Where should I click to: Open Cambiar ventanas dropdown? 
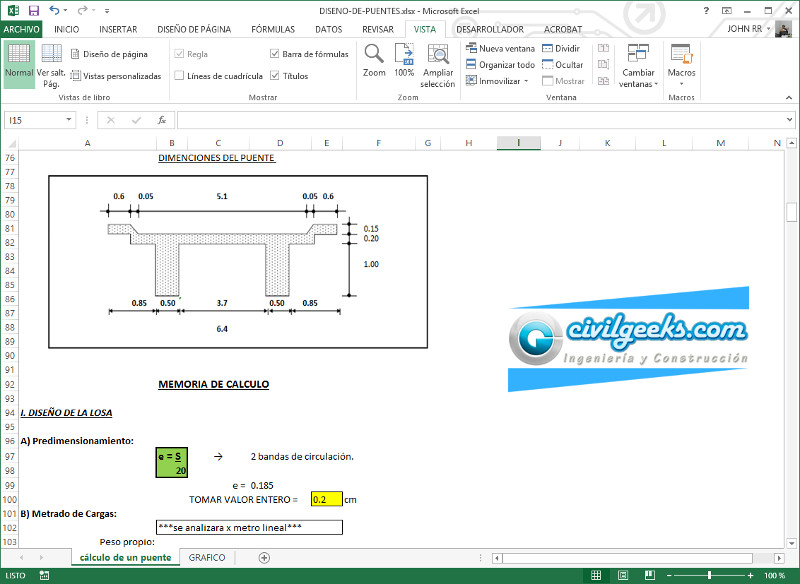click(x=638, y=66)
